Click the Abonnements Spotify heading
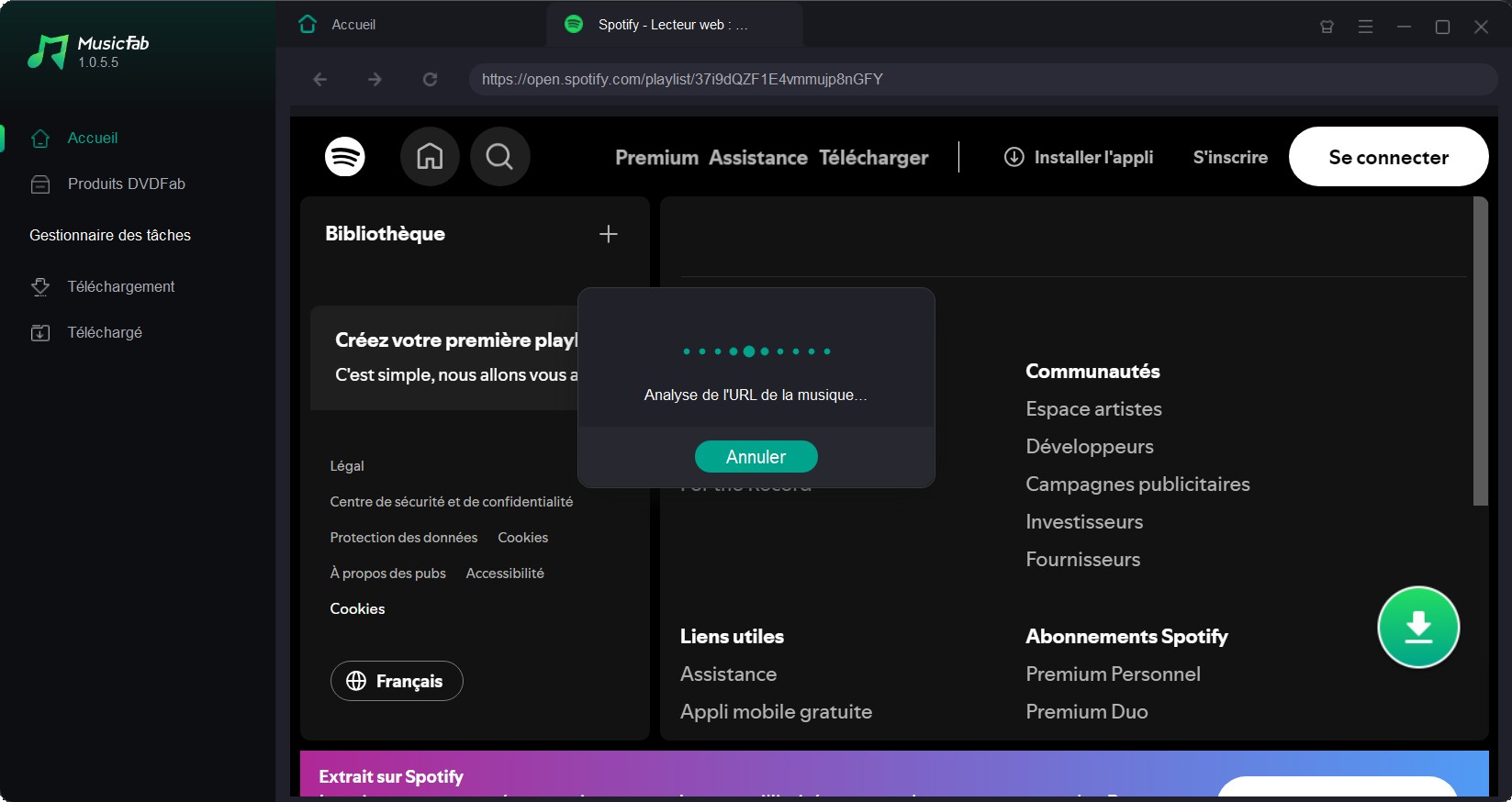Screen dimensions: 1512x802 [x=1126, y=637]
